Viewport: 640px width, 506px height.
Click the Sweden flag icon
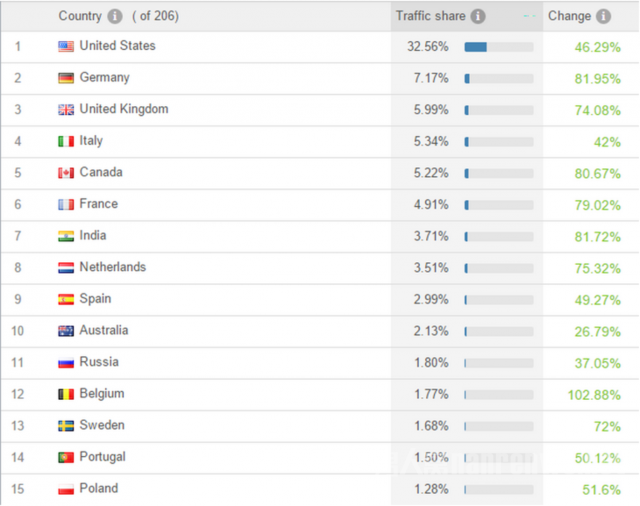coord(66,426)
